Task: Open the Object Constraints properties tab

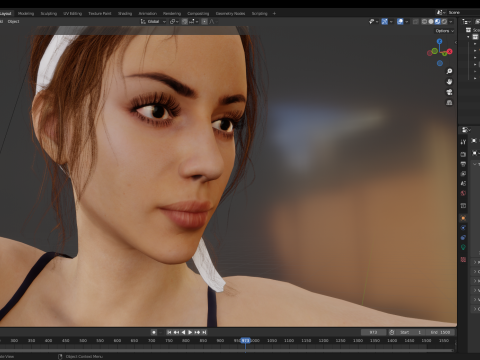Action: tap(463, 237)
